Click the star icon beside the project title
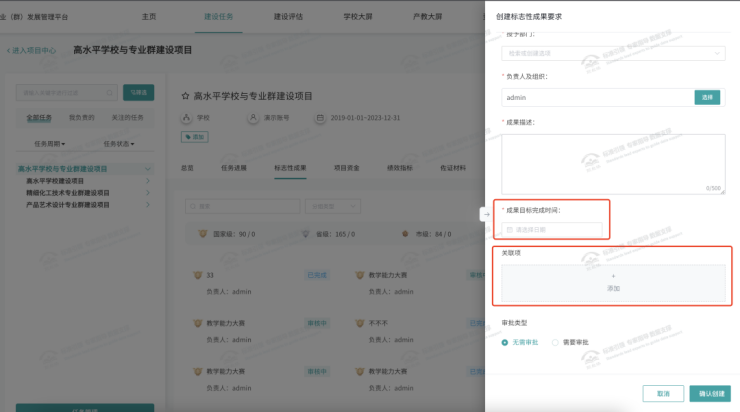The image size is (740, 412). (x=185, y=96)
